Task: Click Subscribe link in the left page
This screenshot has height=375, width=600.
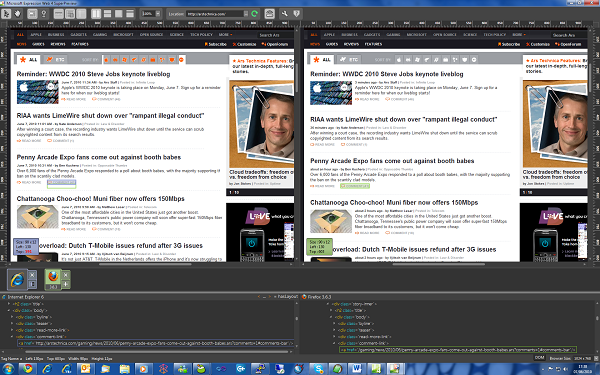Action: [216, 44]
